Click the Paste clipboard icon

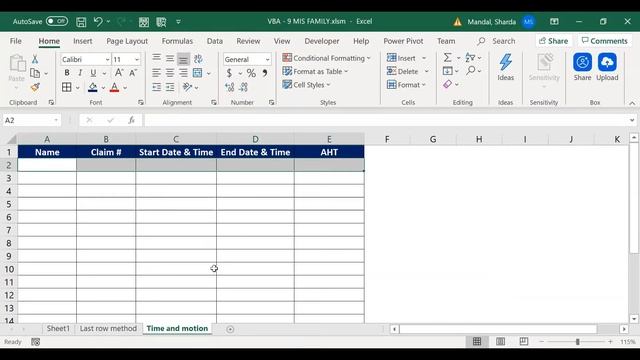pos(17,64)
